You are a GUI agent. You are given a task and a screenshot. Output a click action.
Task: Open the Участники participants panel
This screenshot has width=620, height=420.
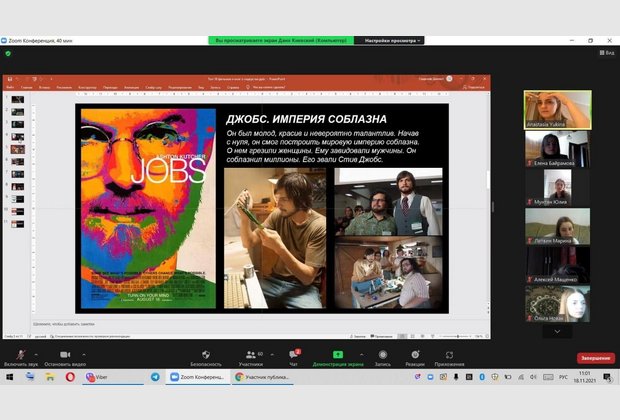(x=251, y=353)
